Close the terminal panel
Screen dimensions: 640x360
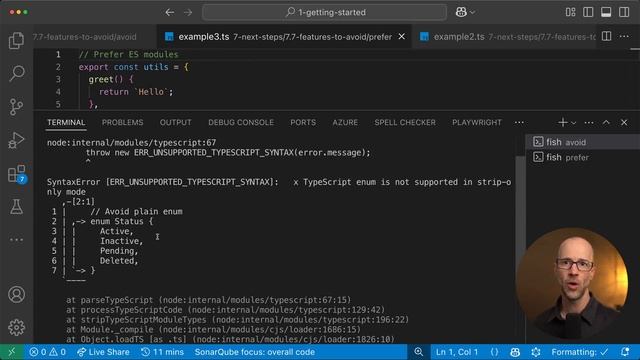pyautogui.click(x=624, y=122)
